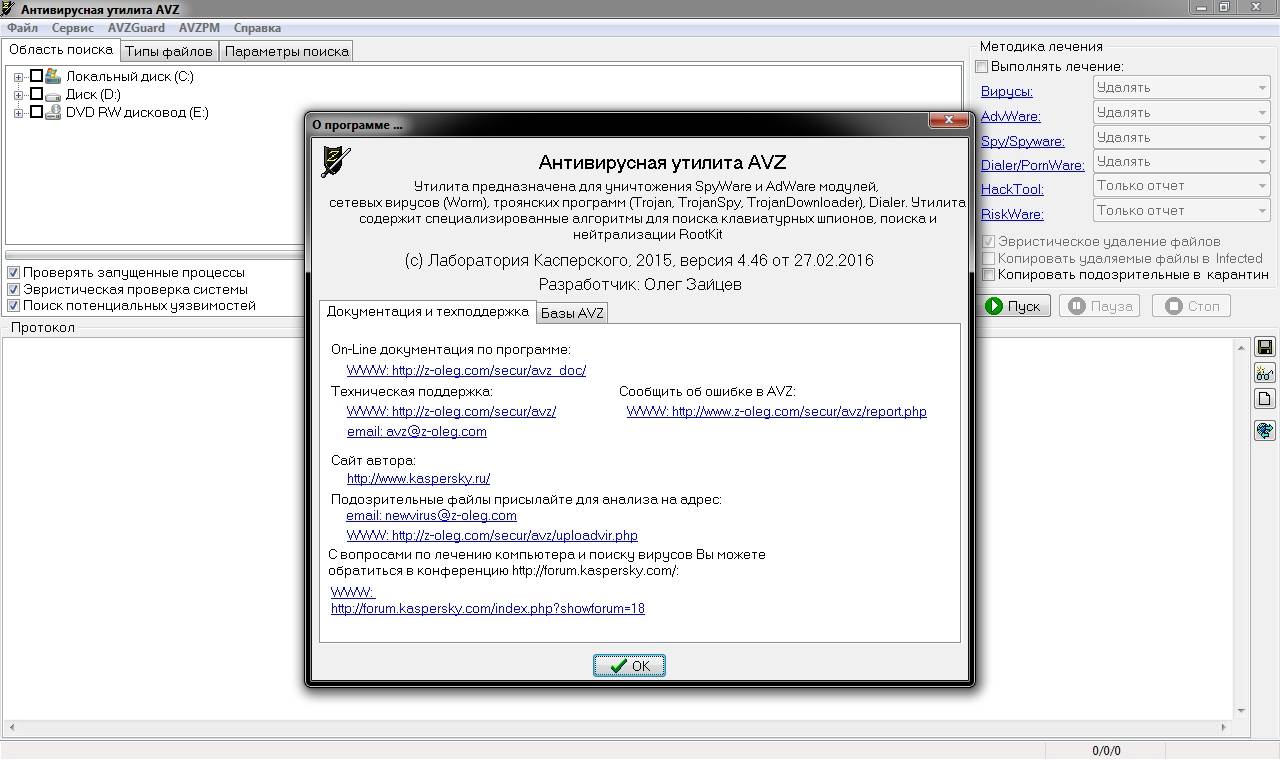Select the Документация и техподдержка tab
This screenshot has height=760, width=1280.
tap(427, 311)
